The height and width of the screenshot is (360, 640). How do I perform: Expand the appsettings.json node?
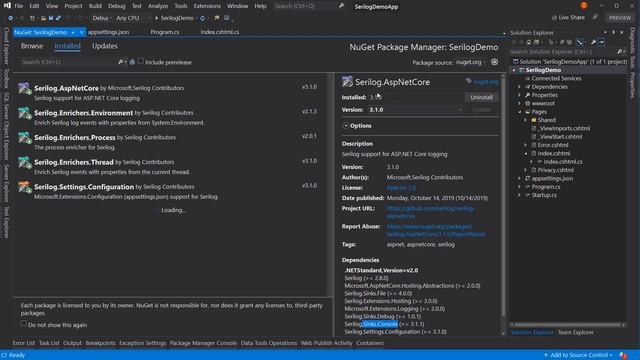coord(520,178)
